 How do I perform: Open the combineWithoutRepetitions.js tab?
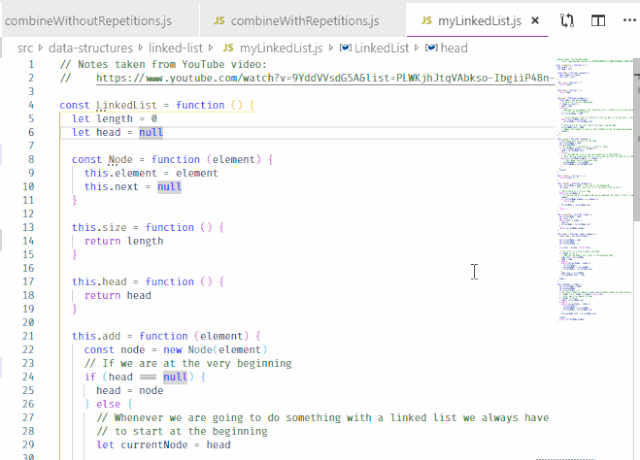pos(88,21)
